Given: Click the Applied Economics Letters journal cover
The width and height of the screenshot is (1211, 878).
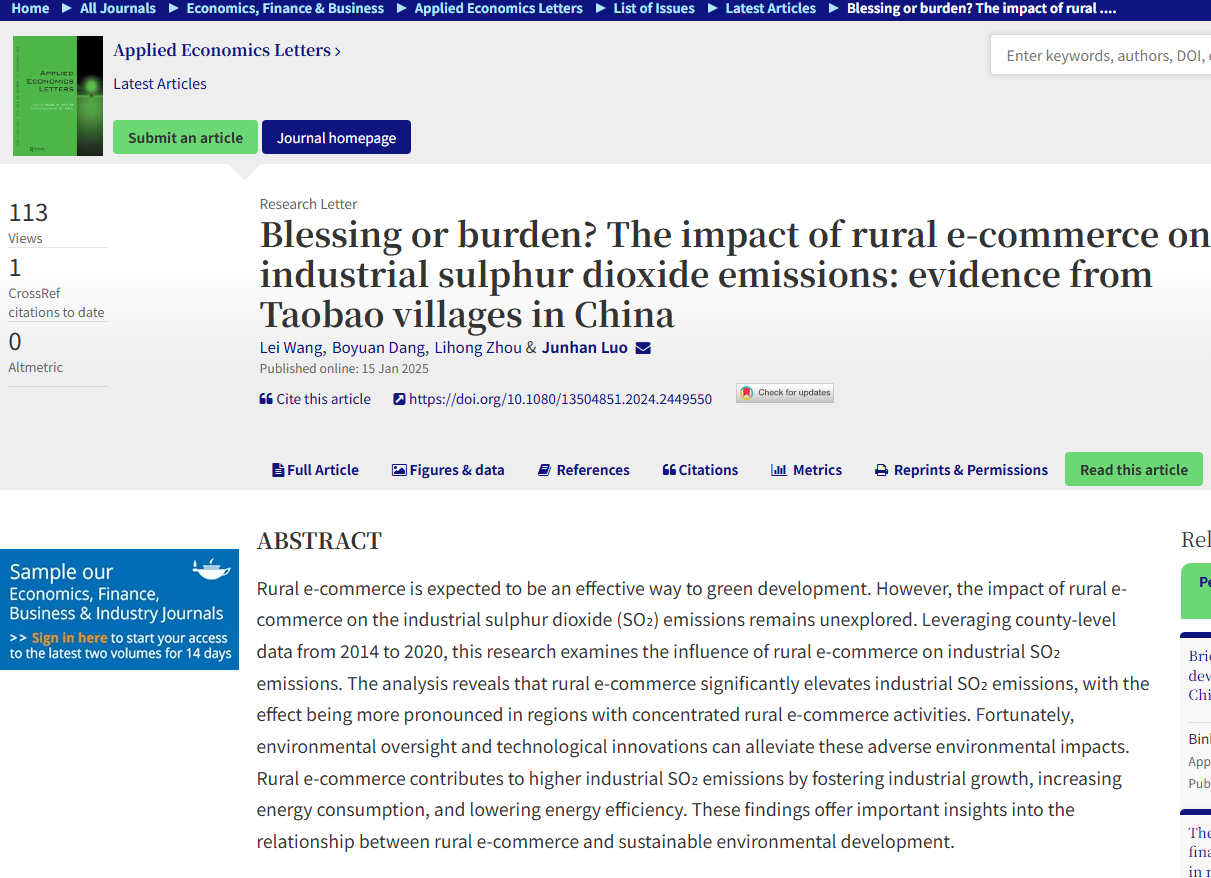Looking at the screenshot, I should point(58,96).
